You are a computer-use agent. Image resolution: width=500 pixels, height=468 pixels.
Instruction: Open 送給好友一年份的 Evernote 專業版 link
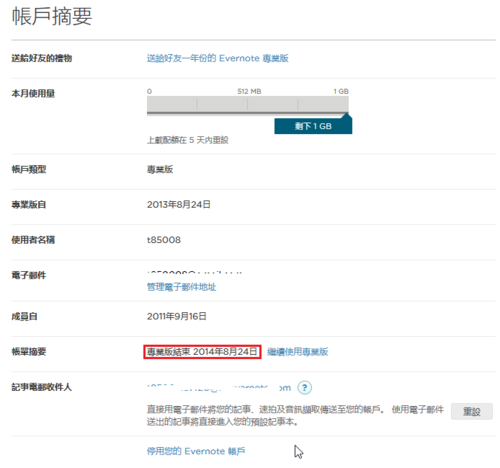(x=218, y=58)
